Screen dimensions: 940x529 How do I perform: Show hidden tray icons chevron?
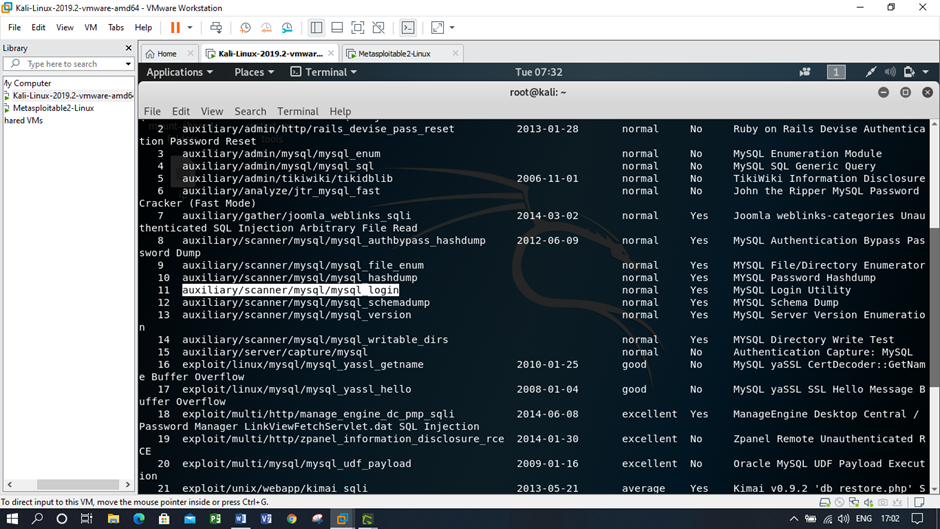pos(794,519)
